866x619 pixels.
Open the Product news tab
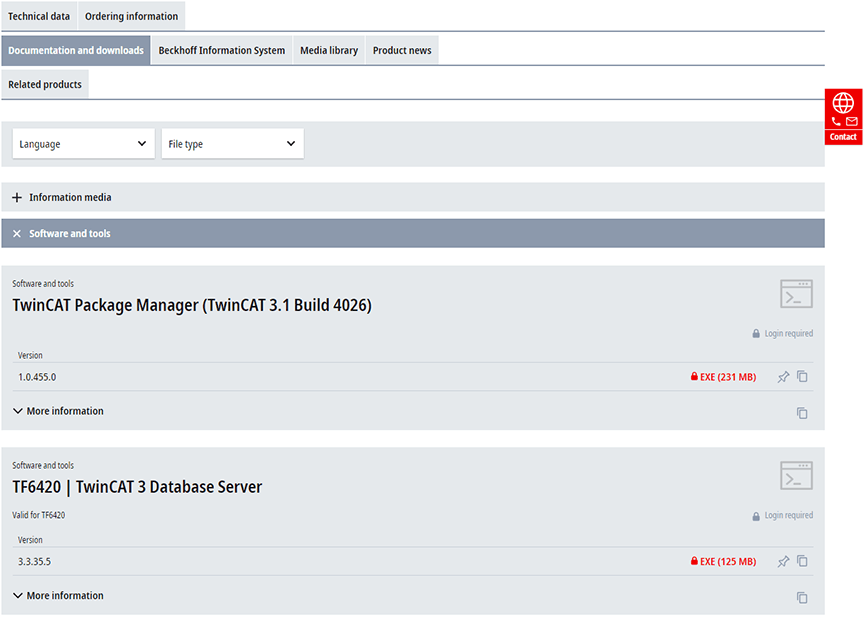pyautogui.click(x=402, y=50)
